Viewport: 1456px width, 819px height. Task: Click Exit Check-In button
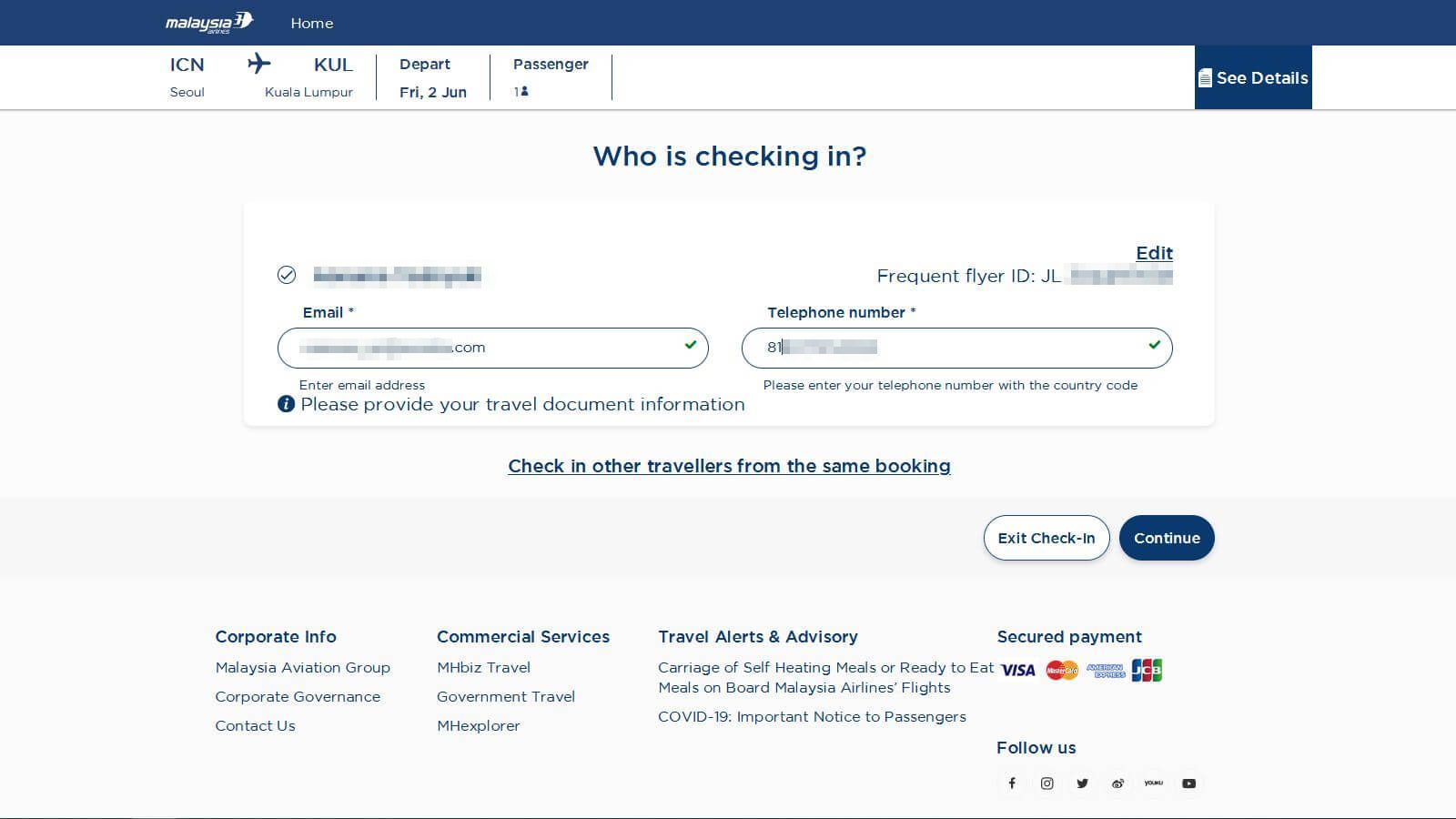click(1046, 538)
